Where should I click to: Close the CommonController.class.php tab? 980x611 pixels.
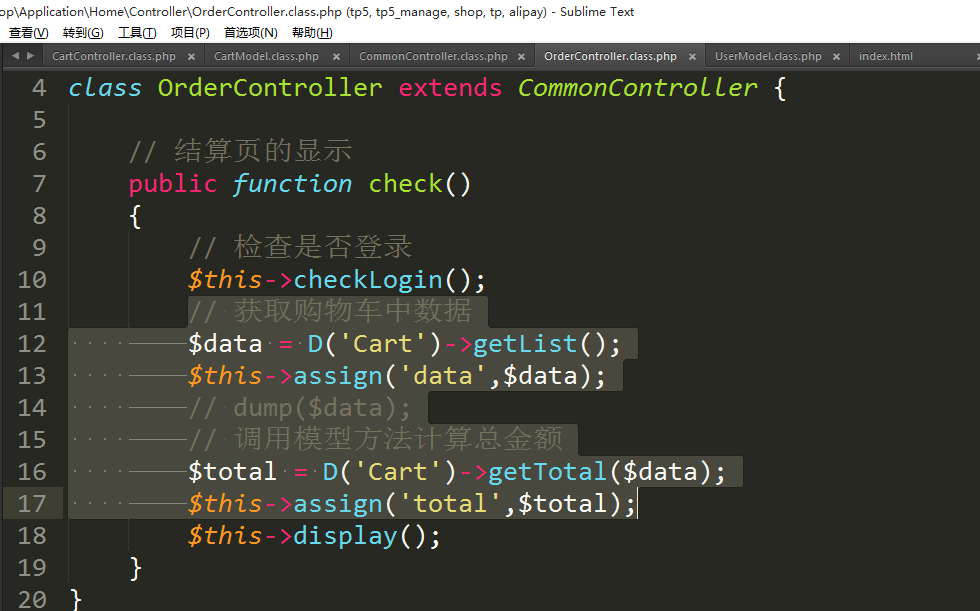click(523, 57)
